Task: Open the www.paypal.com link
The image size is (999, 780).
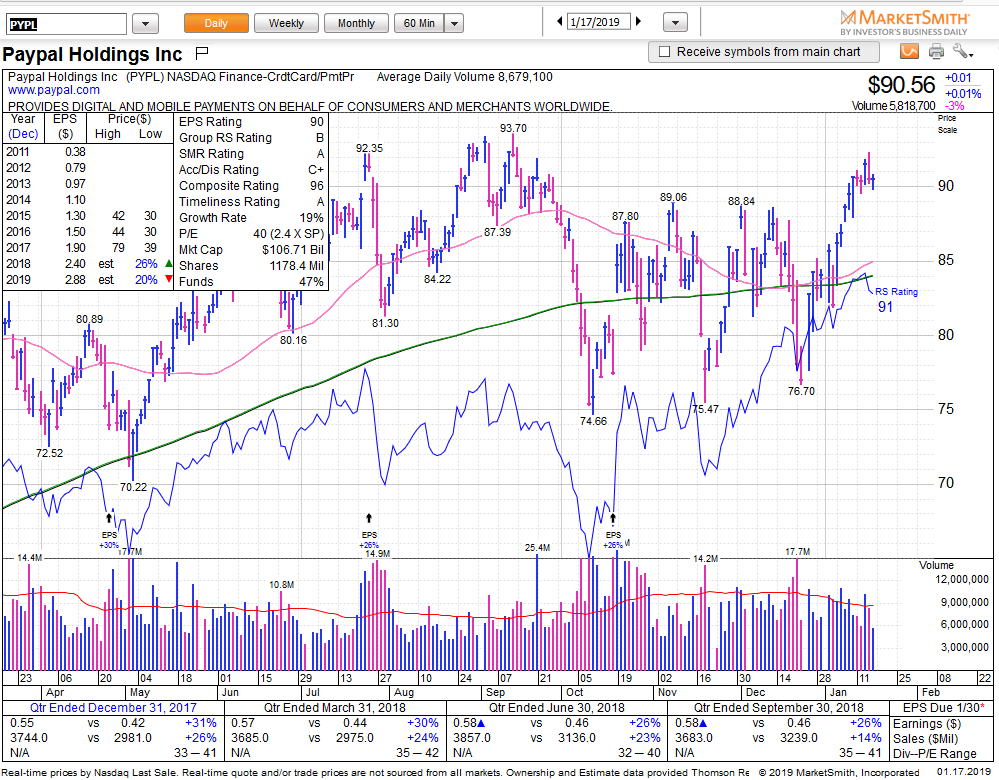Action: 54,90
